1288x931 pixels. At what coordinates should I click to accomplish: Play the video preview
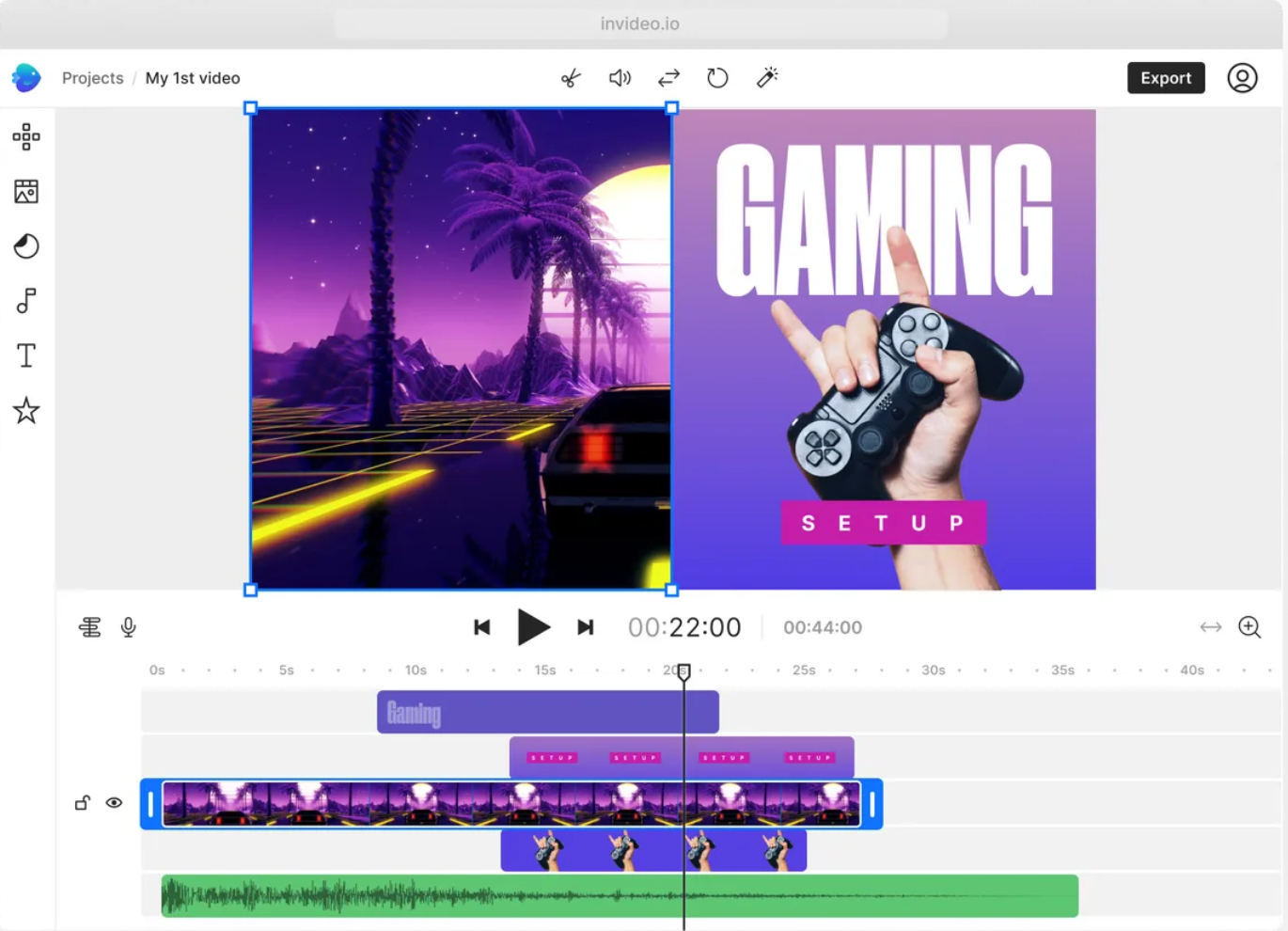coord(533,627)
